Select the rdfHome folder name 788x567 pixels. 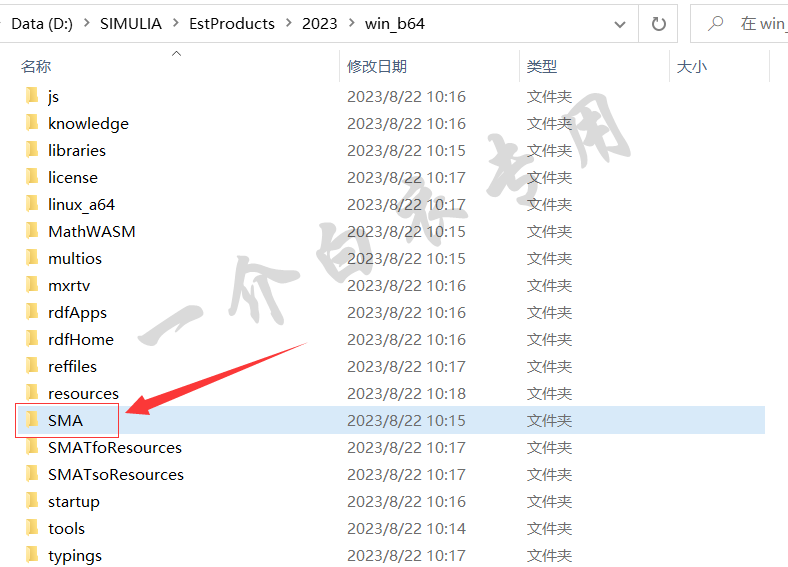[x=81, y=340]
